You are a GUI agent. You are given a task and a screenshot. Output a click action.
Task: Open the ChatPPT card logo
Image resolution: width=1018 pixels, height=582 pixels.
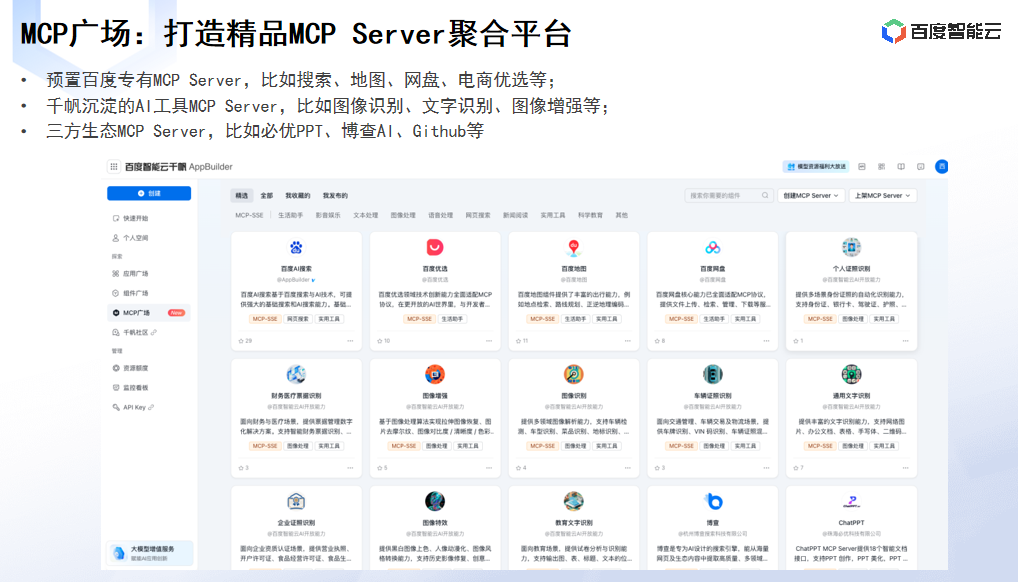(x=851, y=501)
